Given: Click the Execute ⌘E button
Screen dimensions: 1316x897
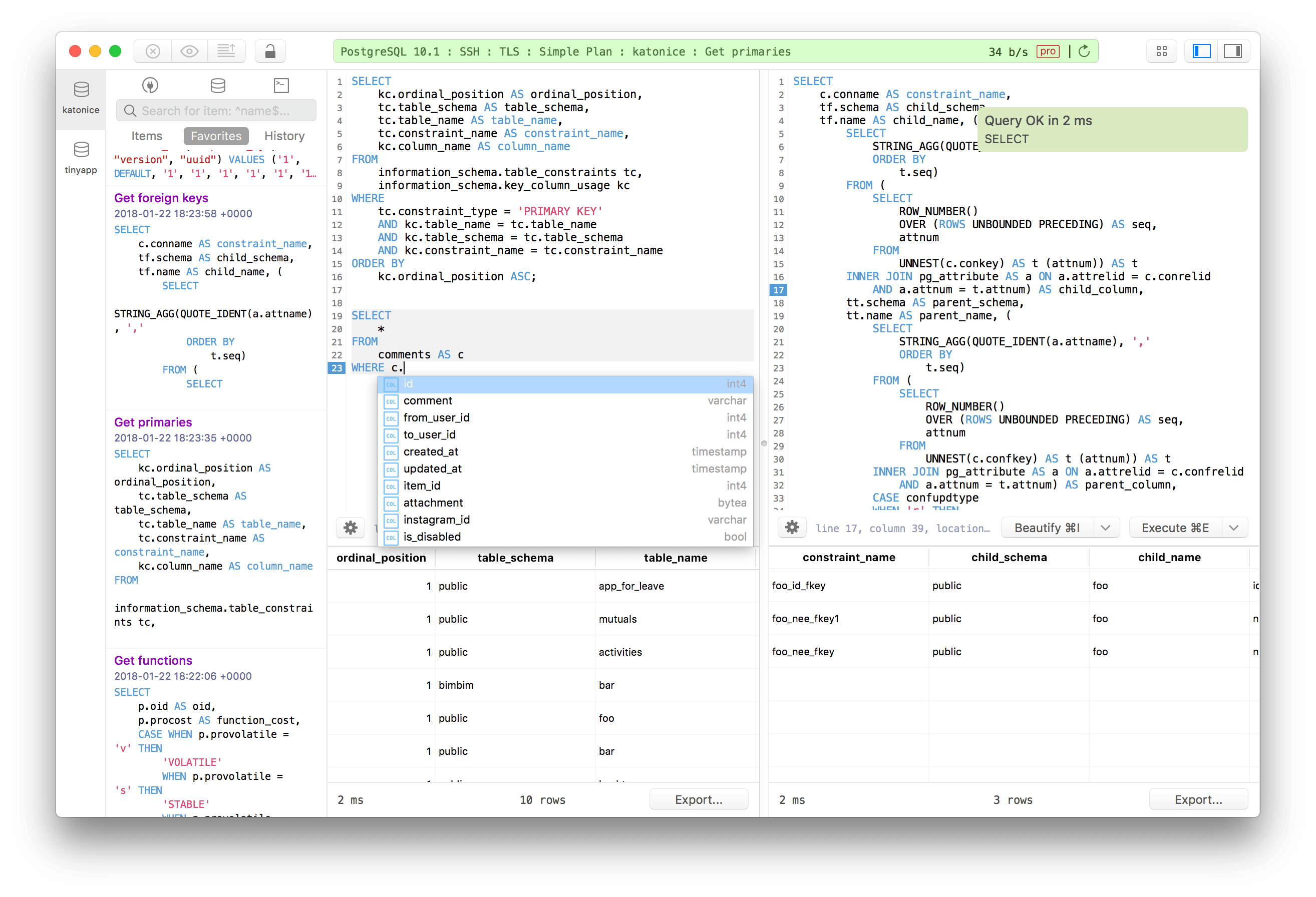Looking at the screenshot, I should tap(1175, 528).
